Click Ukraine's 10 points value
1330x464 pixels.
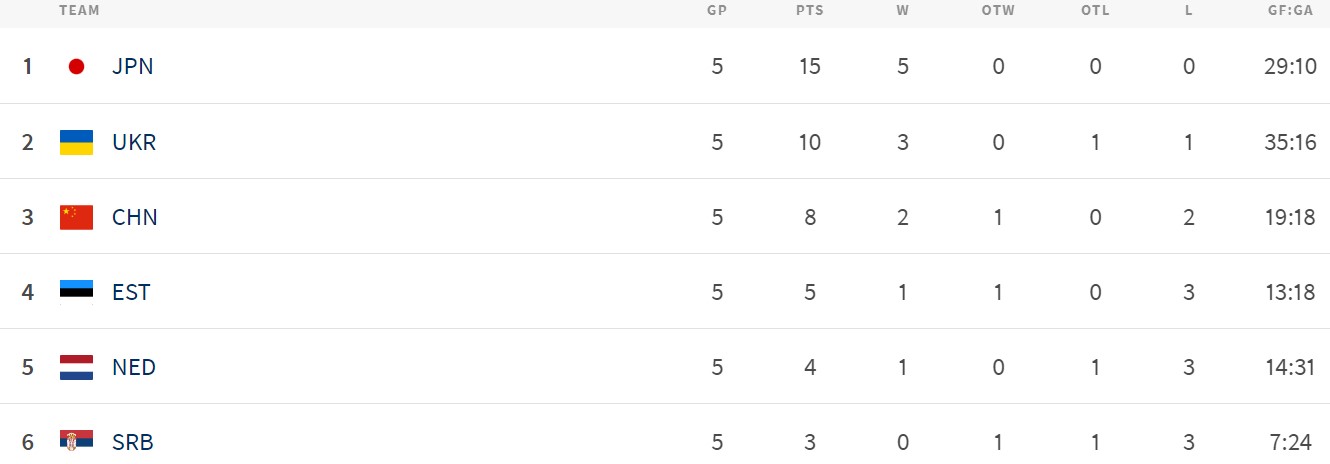coord(810,142)
